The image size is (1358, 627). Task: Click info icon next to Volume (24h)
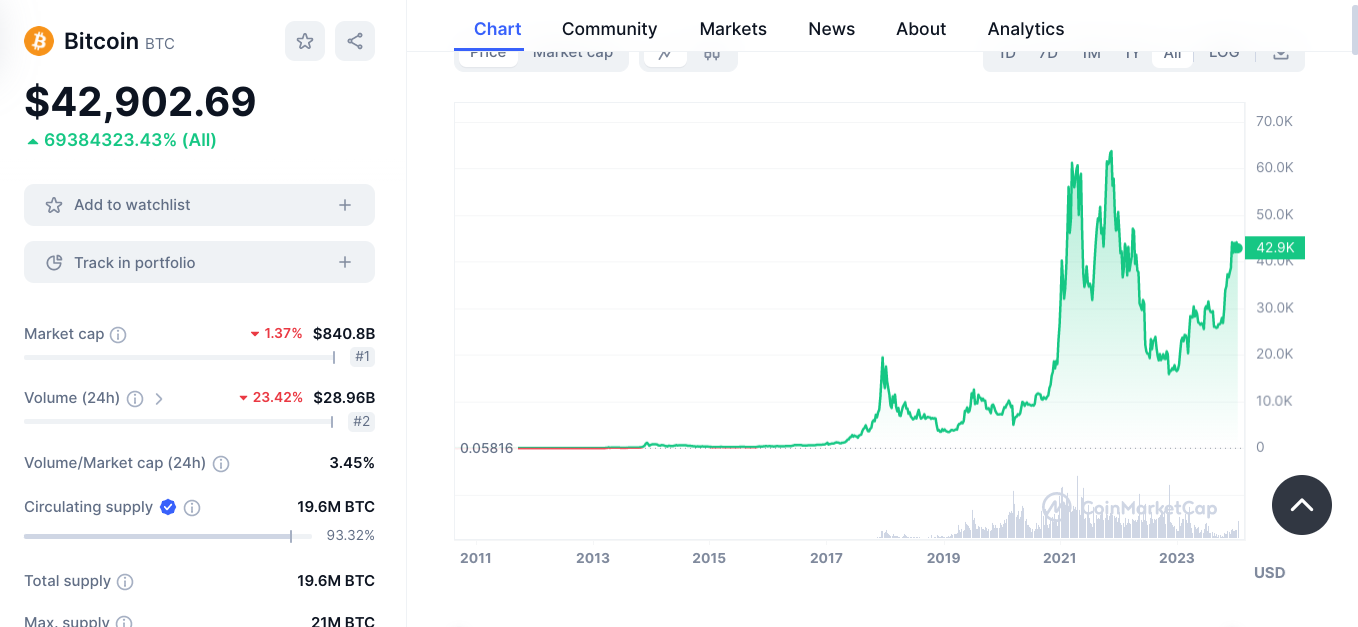pyautogui.click(x=135, y=398)
